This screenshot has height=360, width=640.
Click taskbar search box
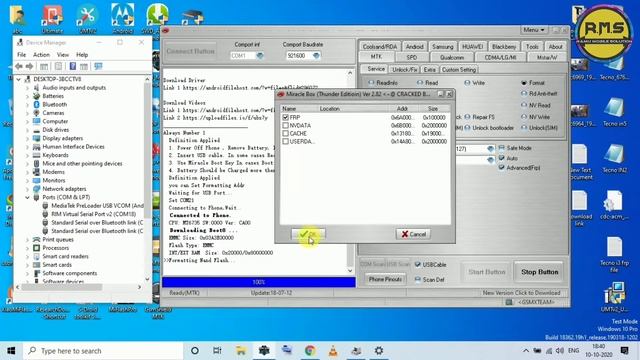pyautogui.click(x=103, y=351)
